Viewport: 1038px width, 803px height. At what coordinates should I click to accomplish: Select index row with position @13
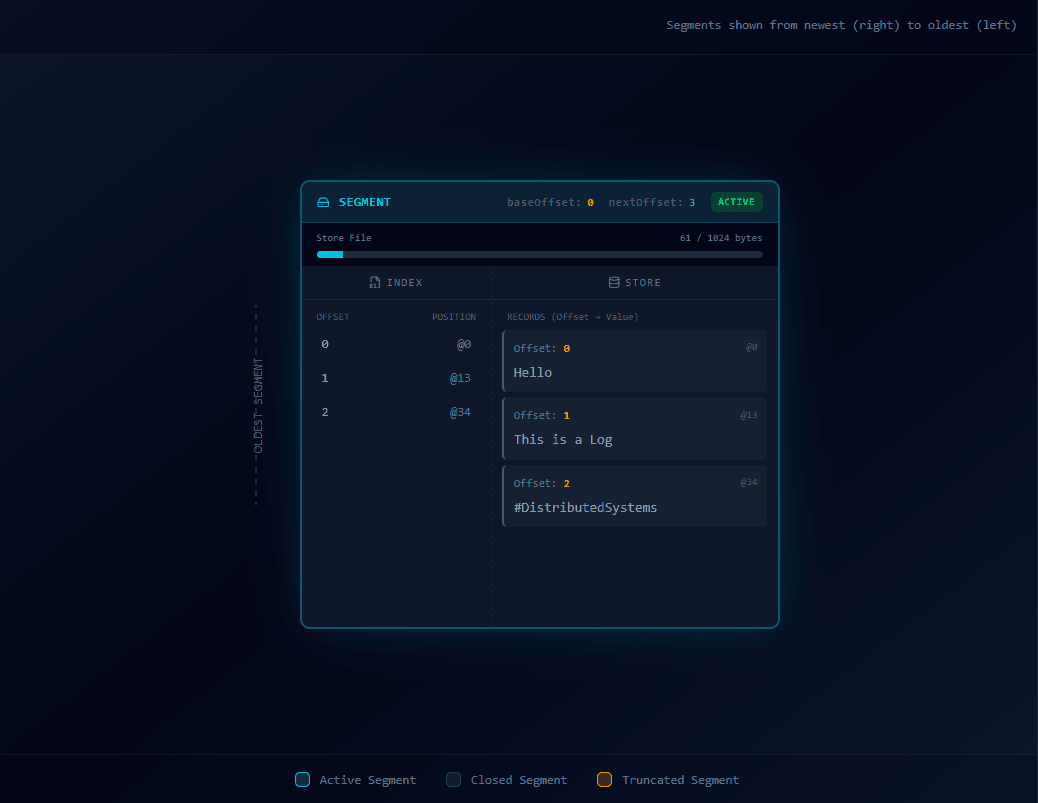click(396, 378)
